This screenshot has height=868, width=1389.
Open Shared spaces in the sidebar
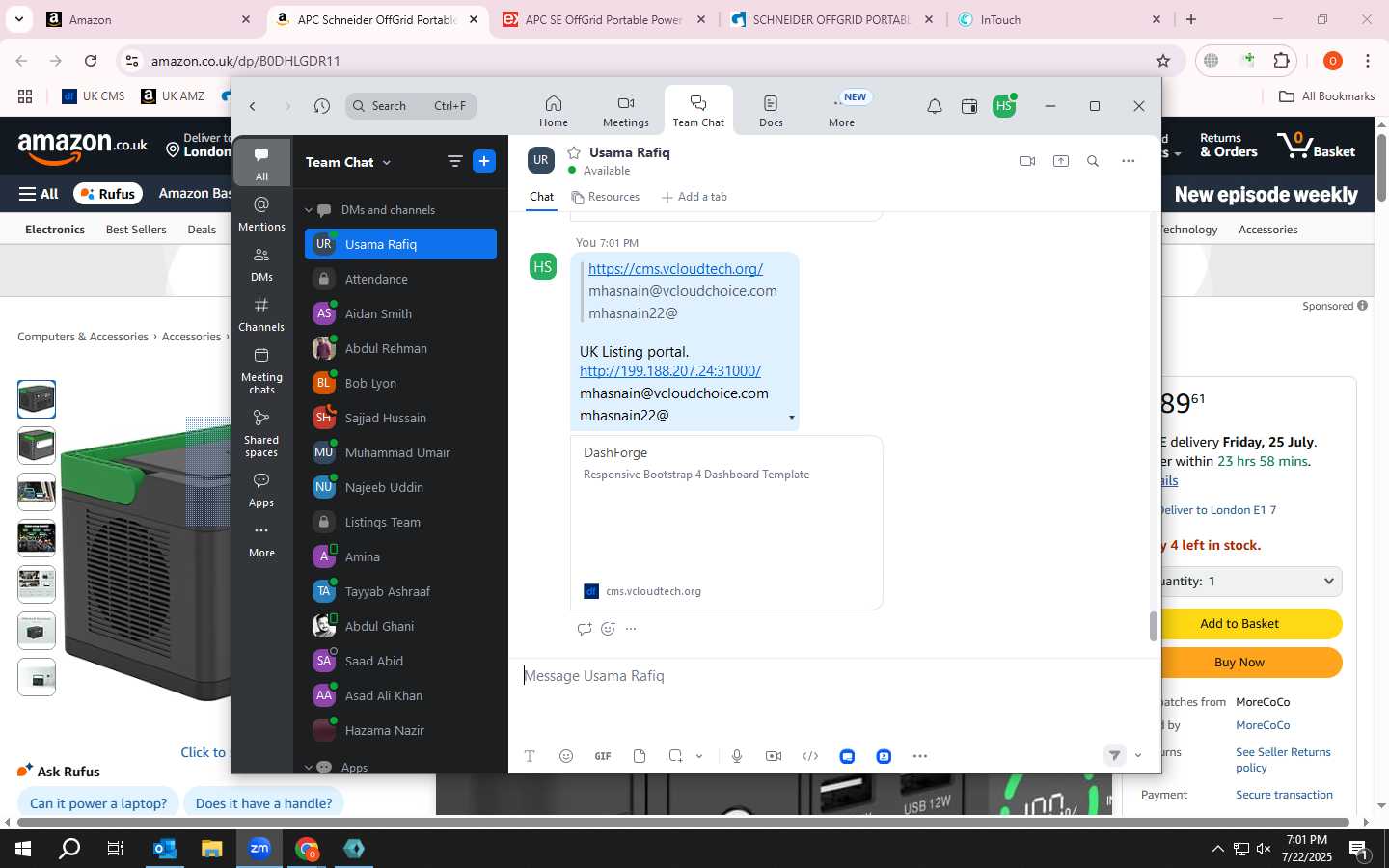tap(261, 433)
